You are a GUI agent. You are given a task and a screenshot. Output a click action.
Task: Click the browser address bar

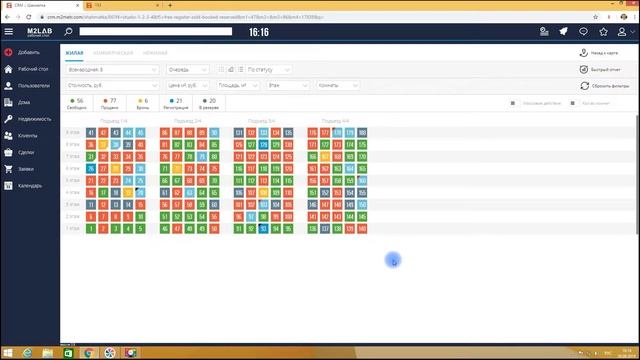coord(314,17)
